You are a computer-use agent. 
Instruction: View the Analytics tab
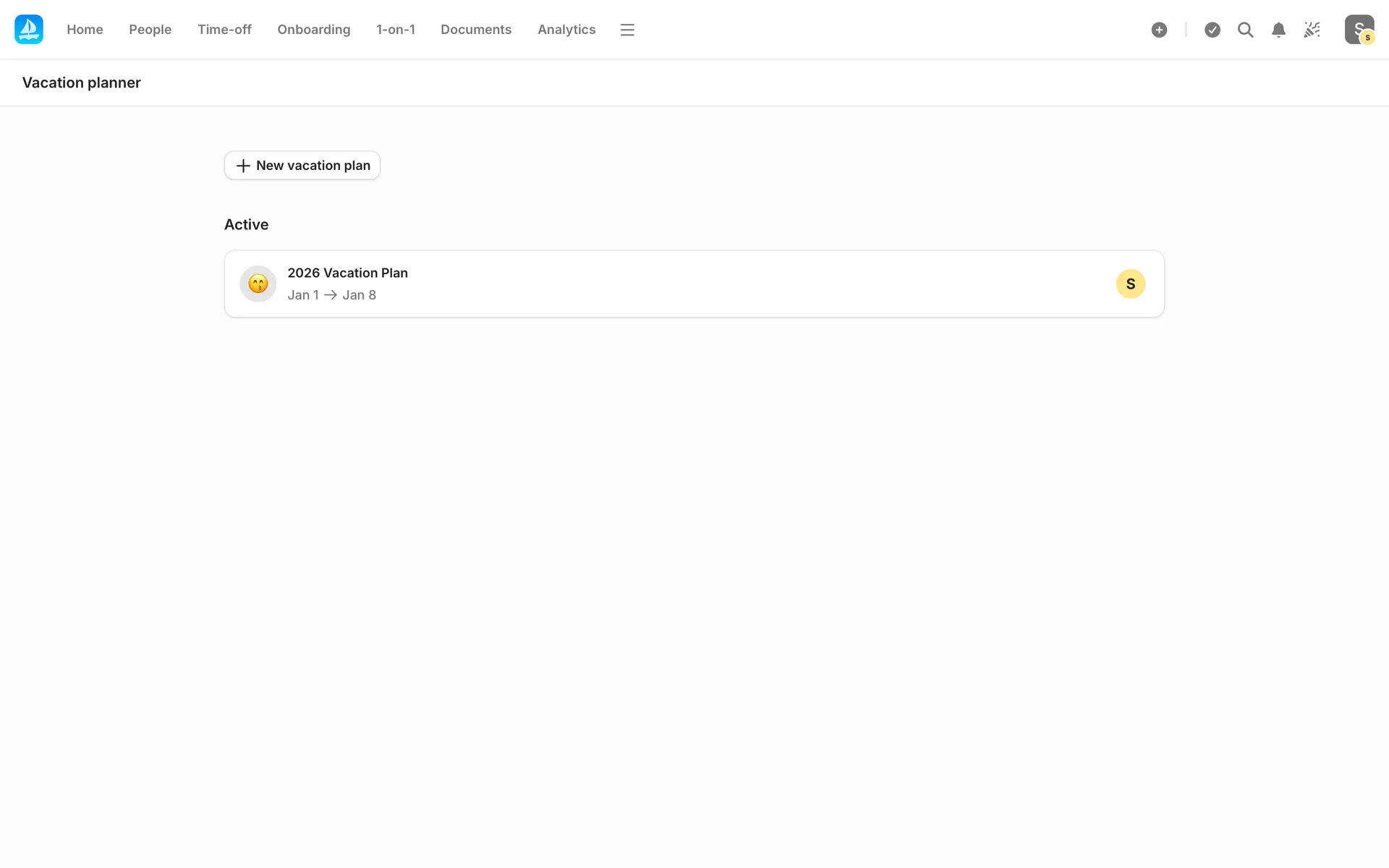coord(566,30)
